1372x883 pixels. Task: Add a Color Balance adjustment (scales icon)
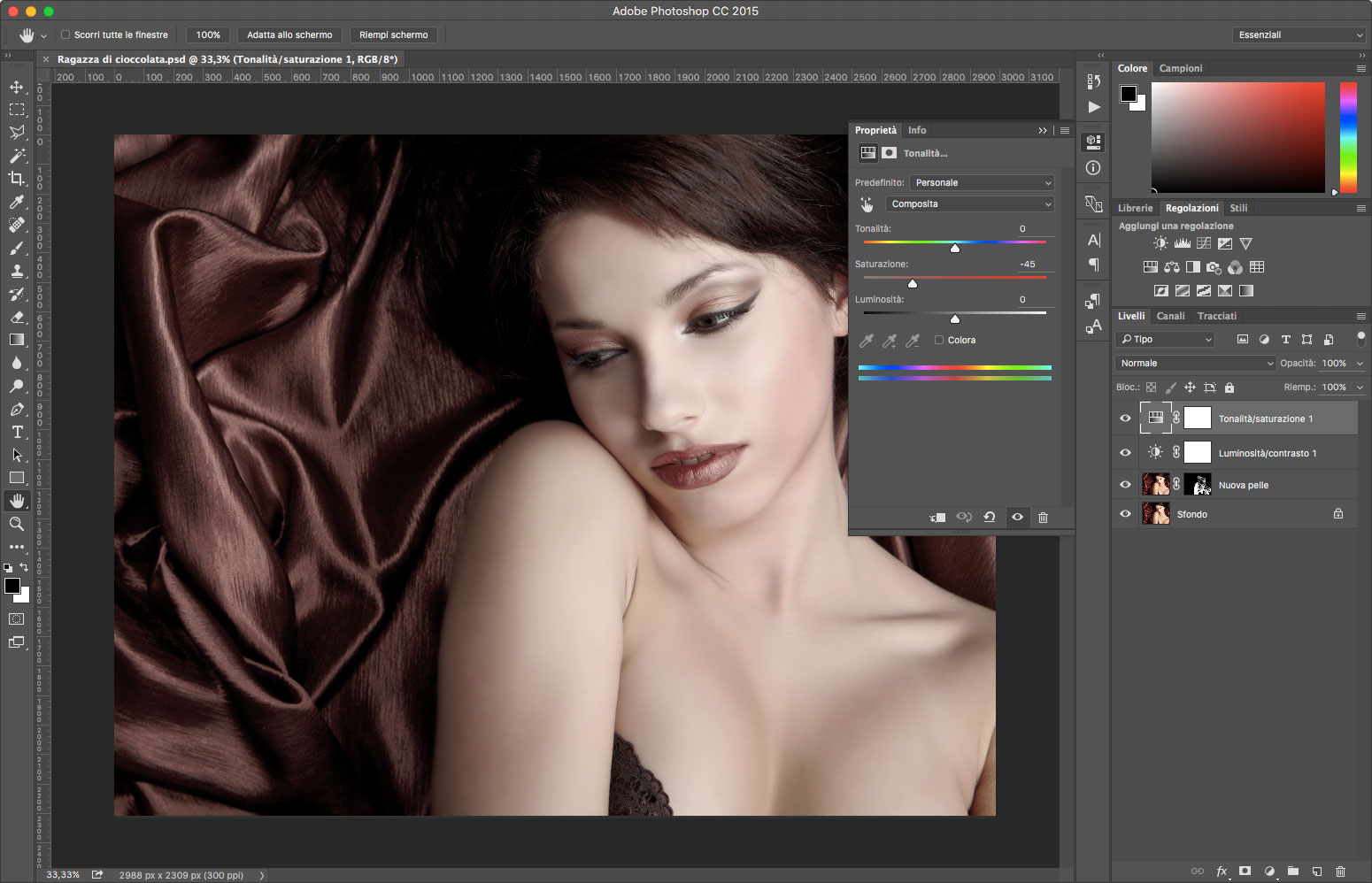[x=1172, y=266]
